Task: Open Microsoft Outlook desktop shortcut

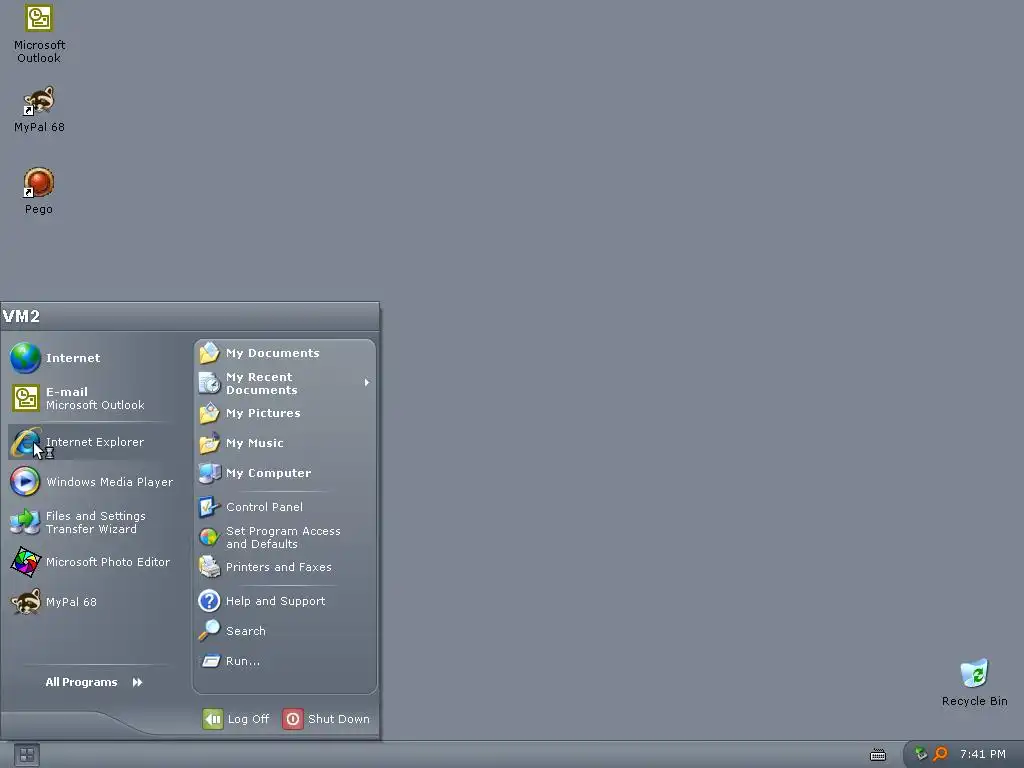Action: coord(39,34)
